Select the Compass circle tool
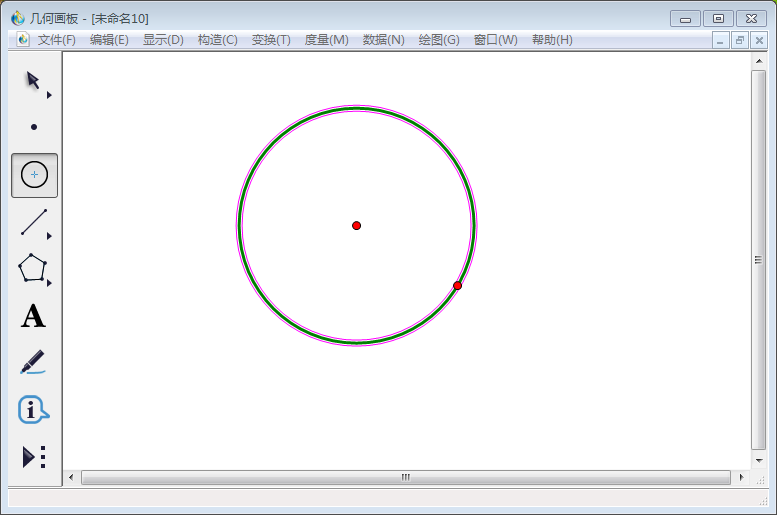Viewport: 777px width, 515px height. (34, 175)
